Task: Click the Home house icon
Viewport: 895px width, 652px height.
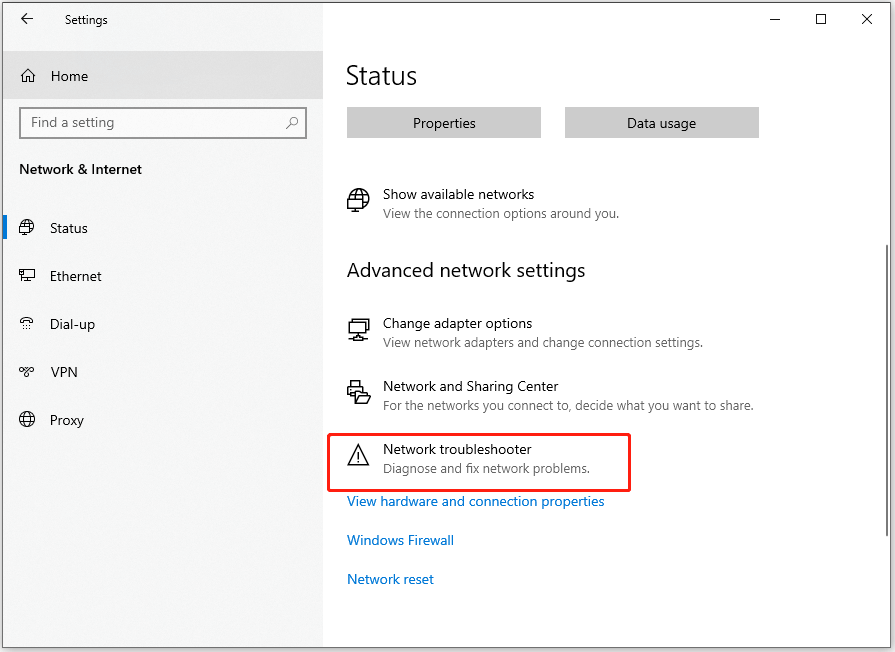Action: click(x=28, y=76)
